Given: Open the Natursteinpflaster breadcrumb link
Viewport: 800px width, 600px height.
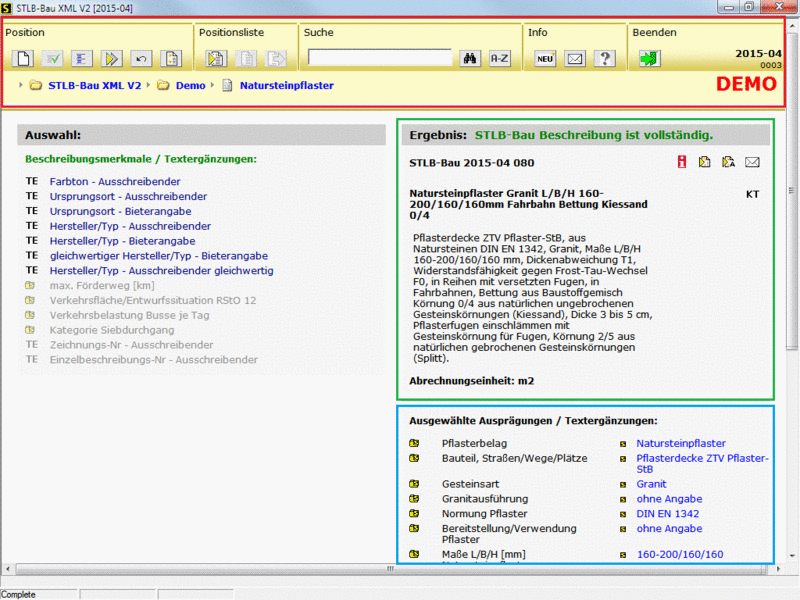Looking at the screenshot, I should coord(287,85).
